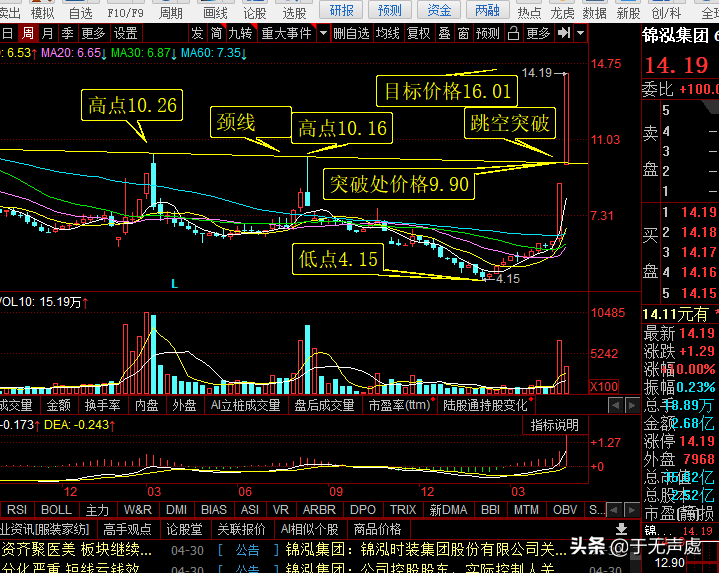Open the 商品价格 tab

click(x=378, y=529)
